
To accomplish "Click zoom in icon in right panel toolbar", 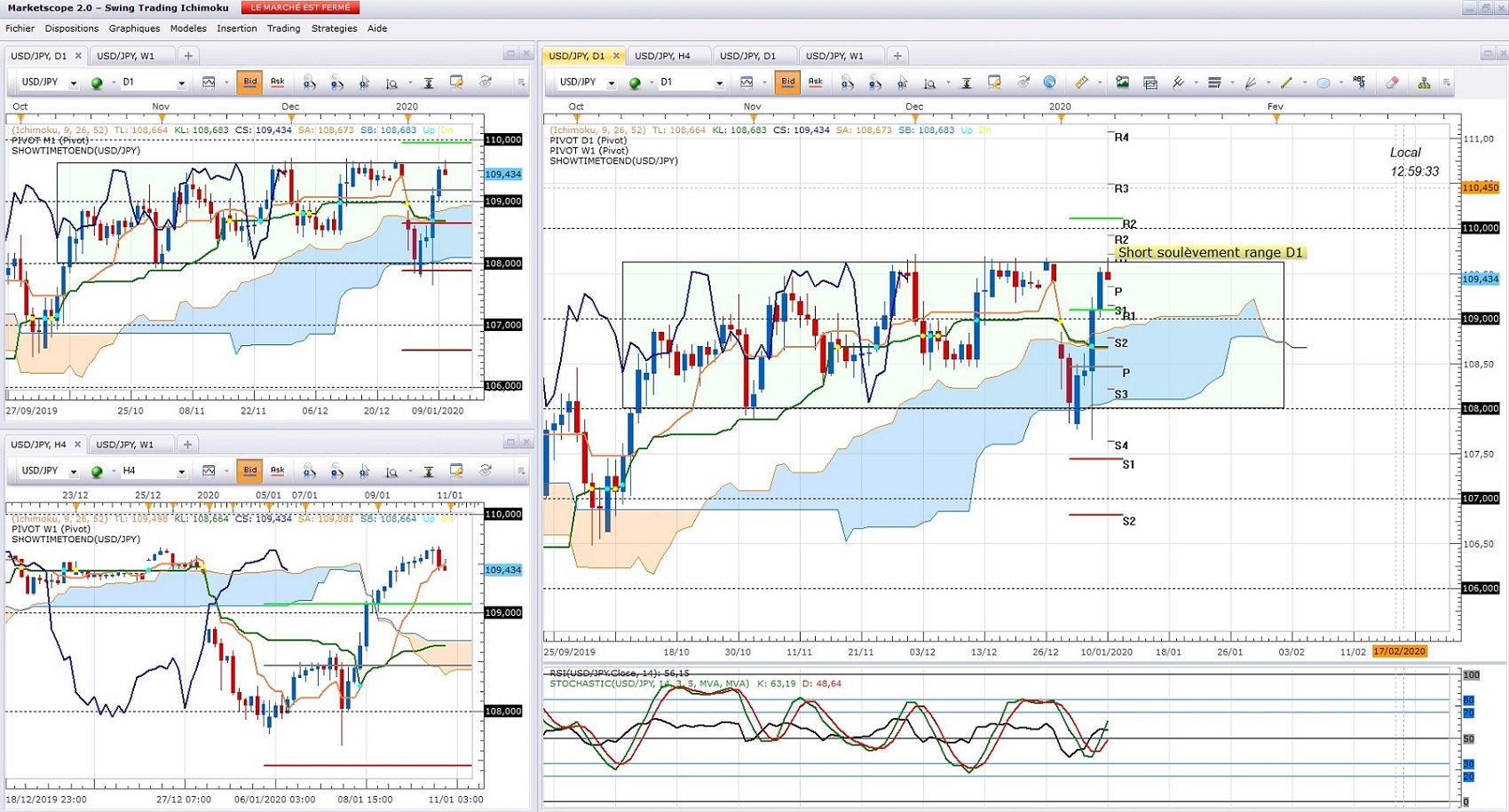I will click(848, 83).
